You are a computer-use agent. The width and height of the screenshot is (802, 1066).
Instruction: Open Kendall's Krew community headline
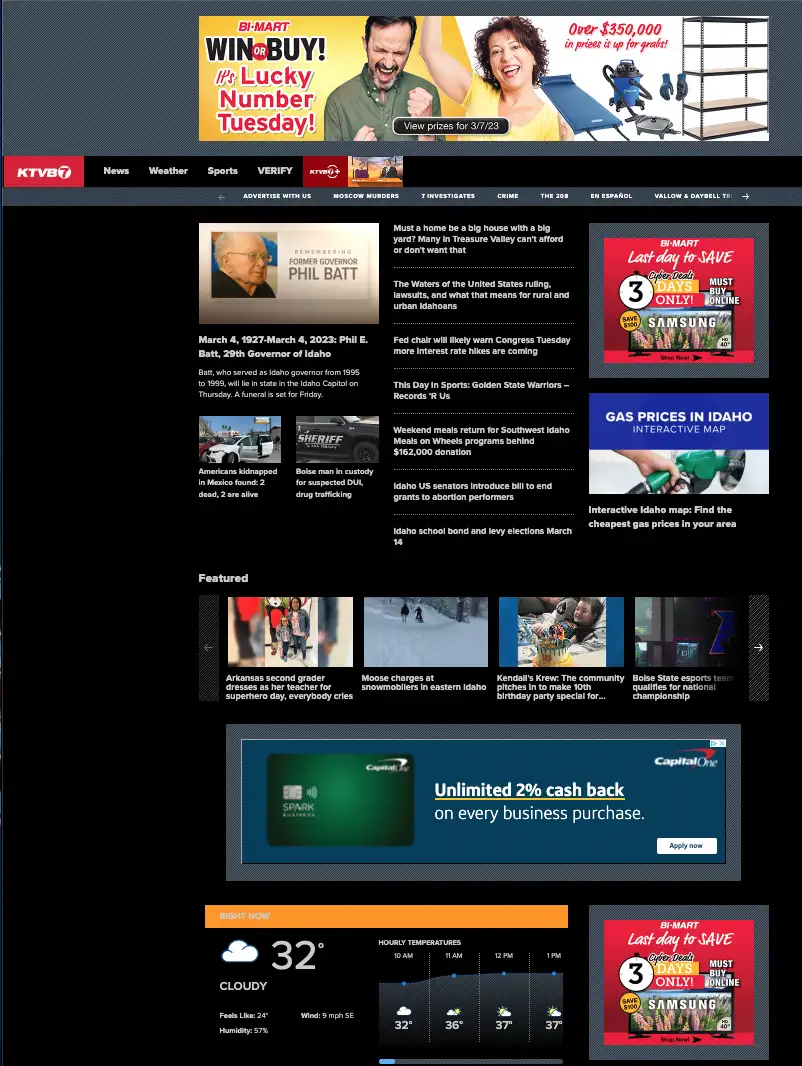[x=560, y=687]
